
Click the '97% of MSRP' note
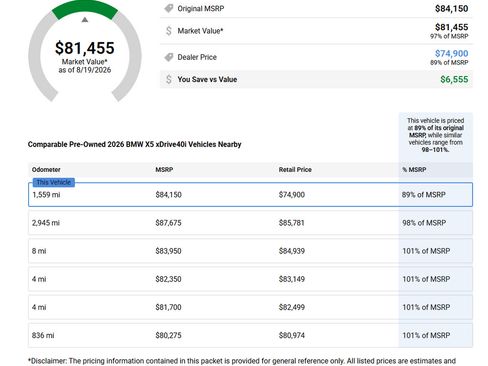click(x=449, y=36)
